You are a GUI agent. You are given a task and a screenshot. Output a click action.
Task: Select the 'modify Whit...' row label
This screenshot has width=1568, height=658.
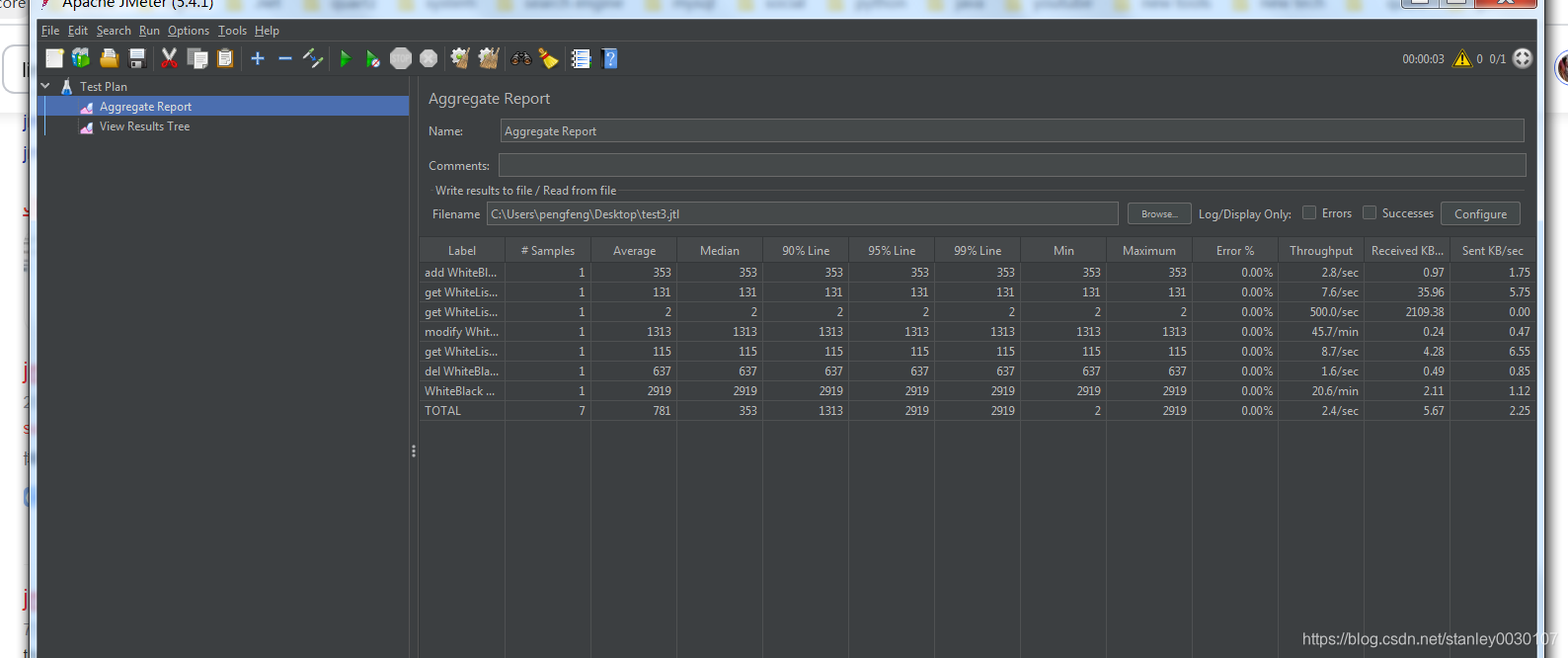click(461, 332)
